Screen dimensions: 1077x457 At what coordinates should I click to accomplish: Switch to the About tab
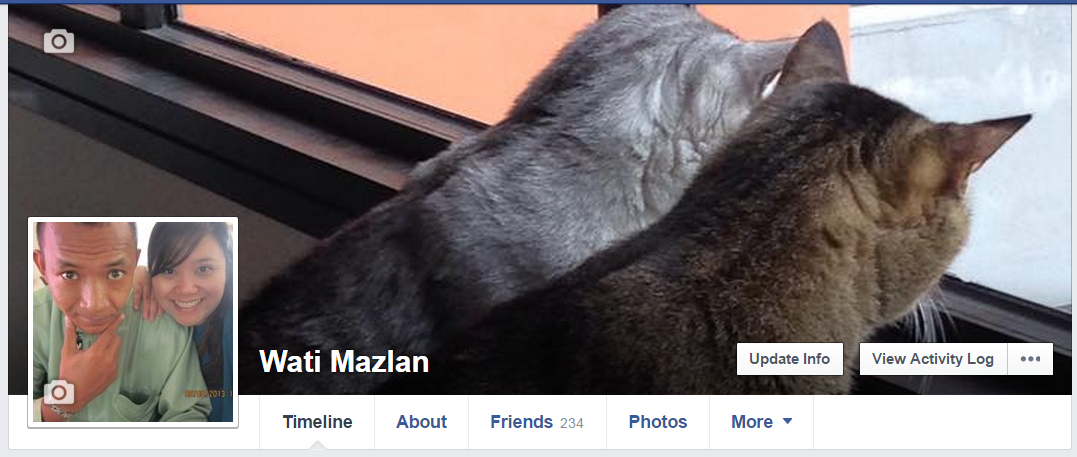(x=422, y=422)
